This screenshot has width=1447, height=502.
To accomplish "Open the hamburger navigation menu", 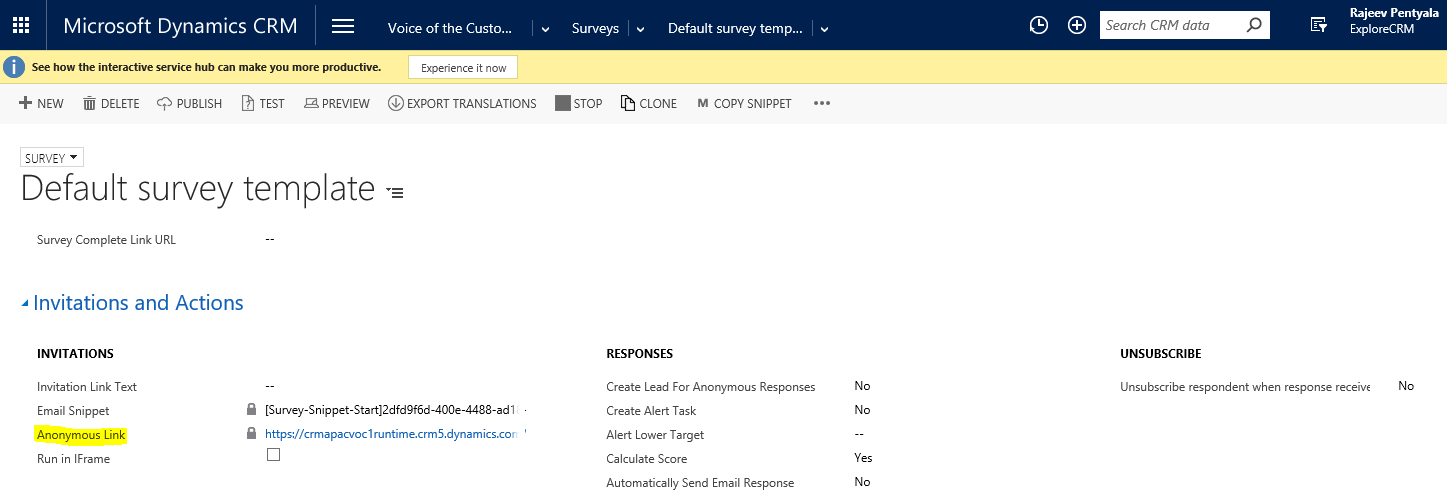I will point(343,26).
